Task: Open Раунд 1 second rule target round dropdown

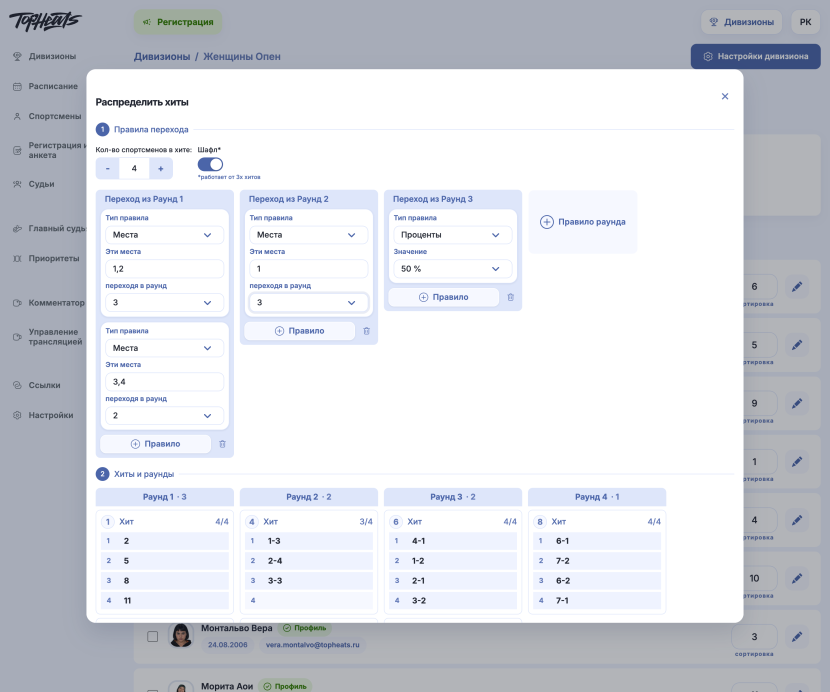Action: click(x=165, y=416)
